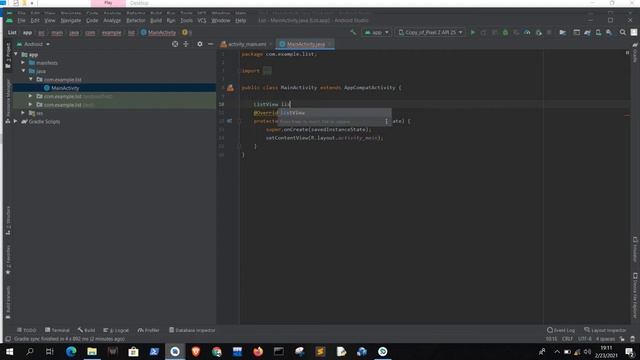Collapse the first com.example.list package
Image resolution: width=640 pixels, height=360 pixels.
(31, 79)
